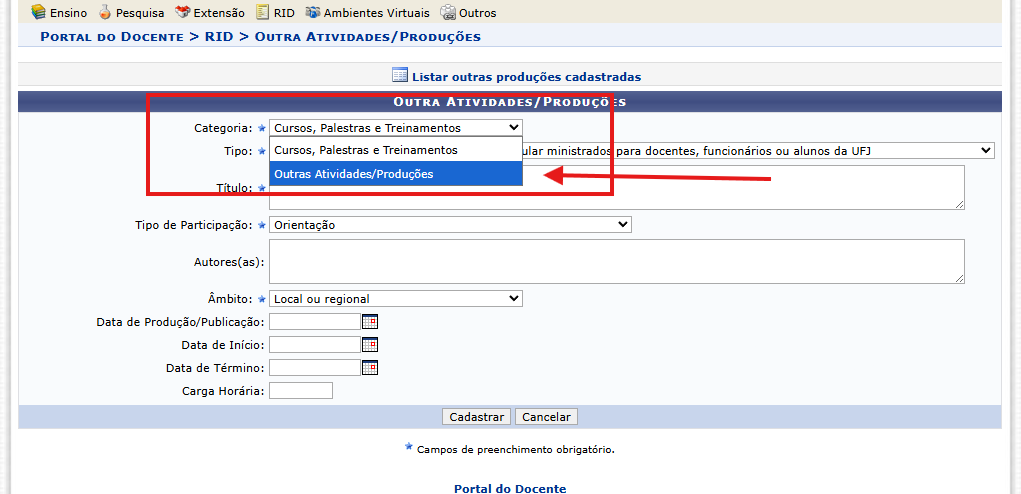Click the Data de Produção/Publicação field
This screenshot has height=494, width=1021.
pyautogui.click(x=315, y=322)
